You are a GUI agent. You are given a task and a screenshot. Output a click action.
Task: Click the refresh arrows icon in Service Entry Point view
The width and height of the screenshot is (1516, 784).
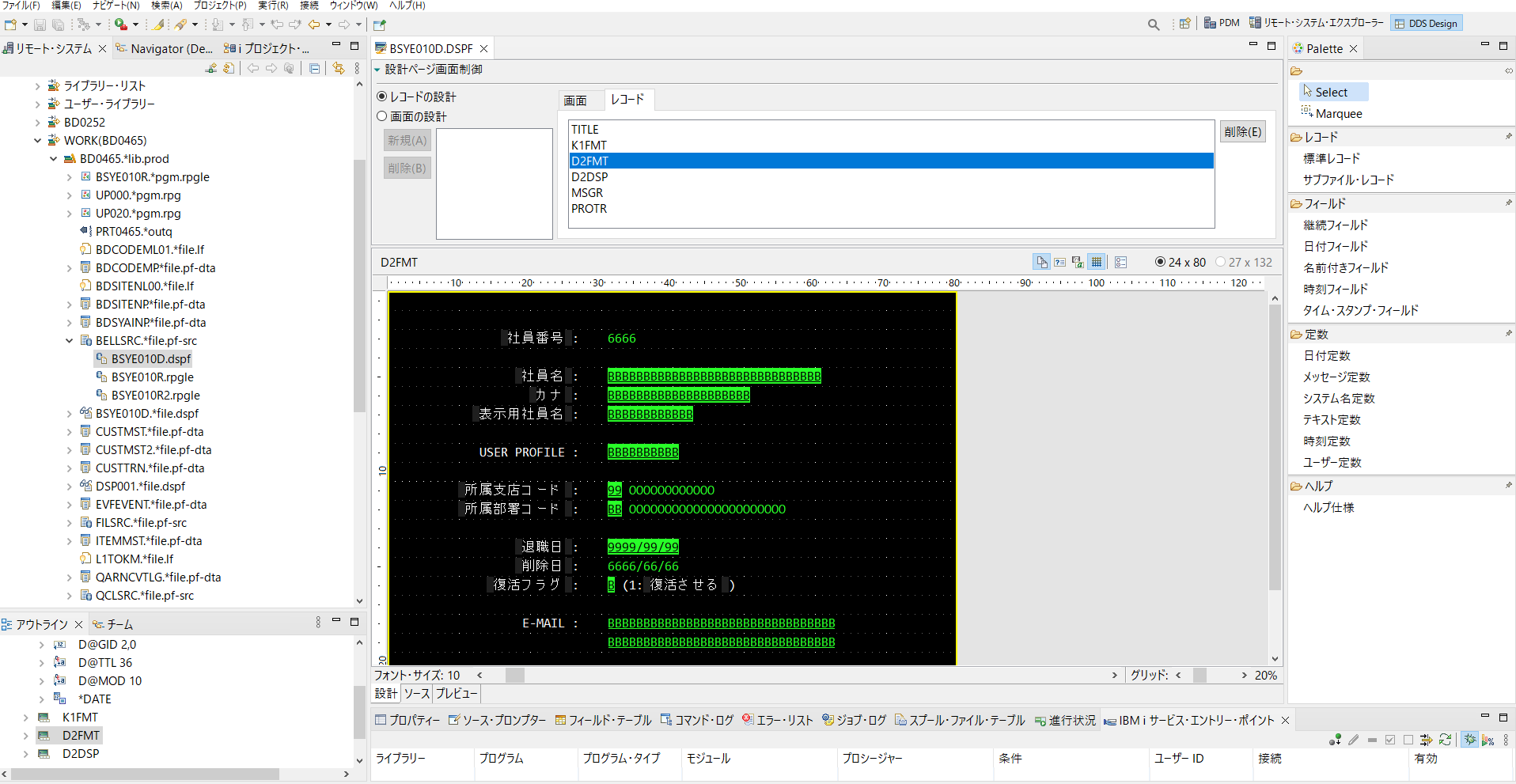coord(1445,740)
